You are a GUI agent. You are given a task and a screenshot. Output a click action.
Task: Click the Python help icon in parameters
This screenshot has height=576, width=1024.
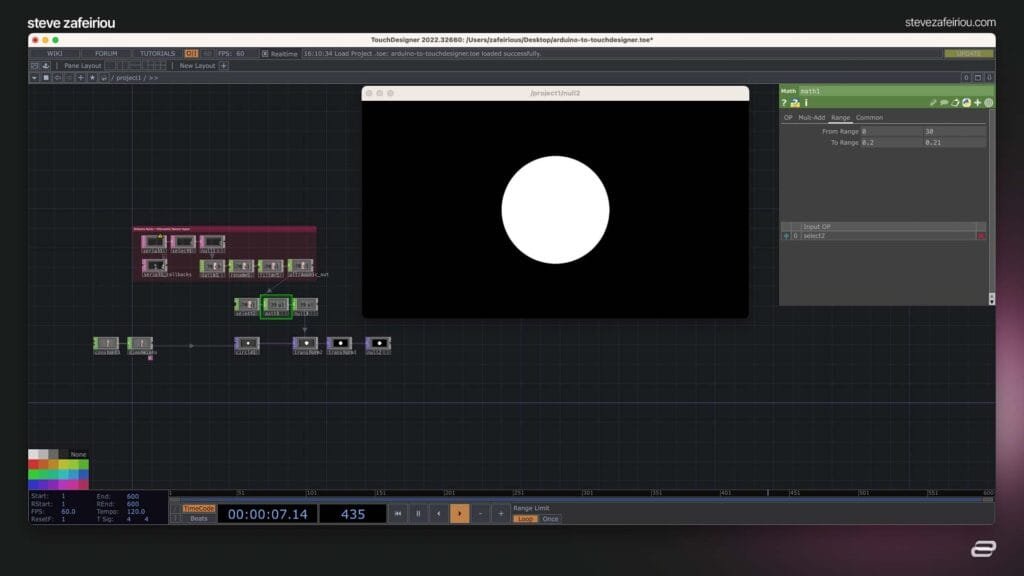[x=795, y=103]
